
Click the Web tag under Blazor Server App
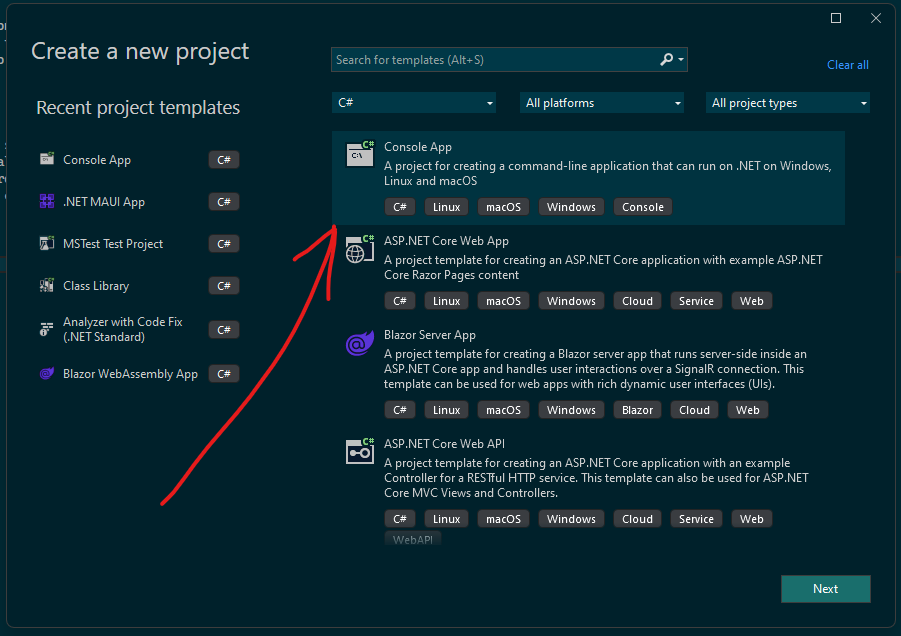click(x=748, y=410)
